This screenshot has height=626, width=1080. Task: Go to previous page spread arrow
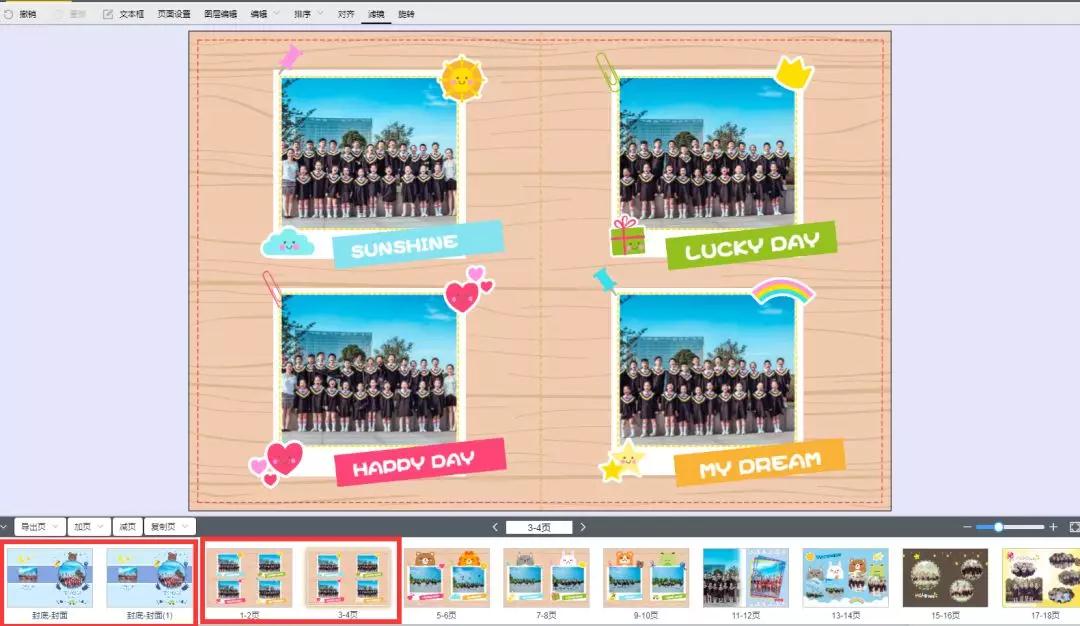coord(495,527)
